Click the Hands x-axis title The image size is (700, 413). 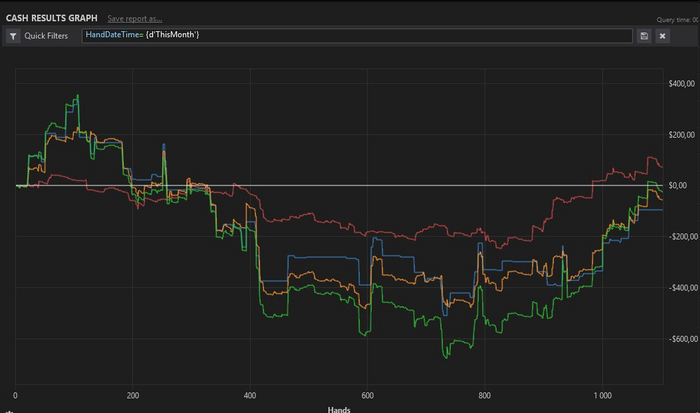(339, 409)
